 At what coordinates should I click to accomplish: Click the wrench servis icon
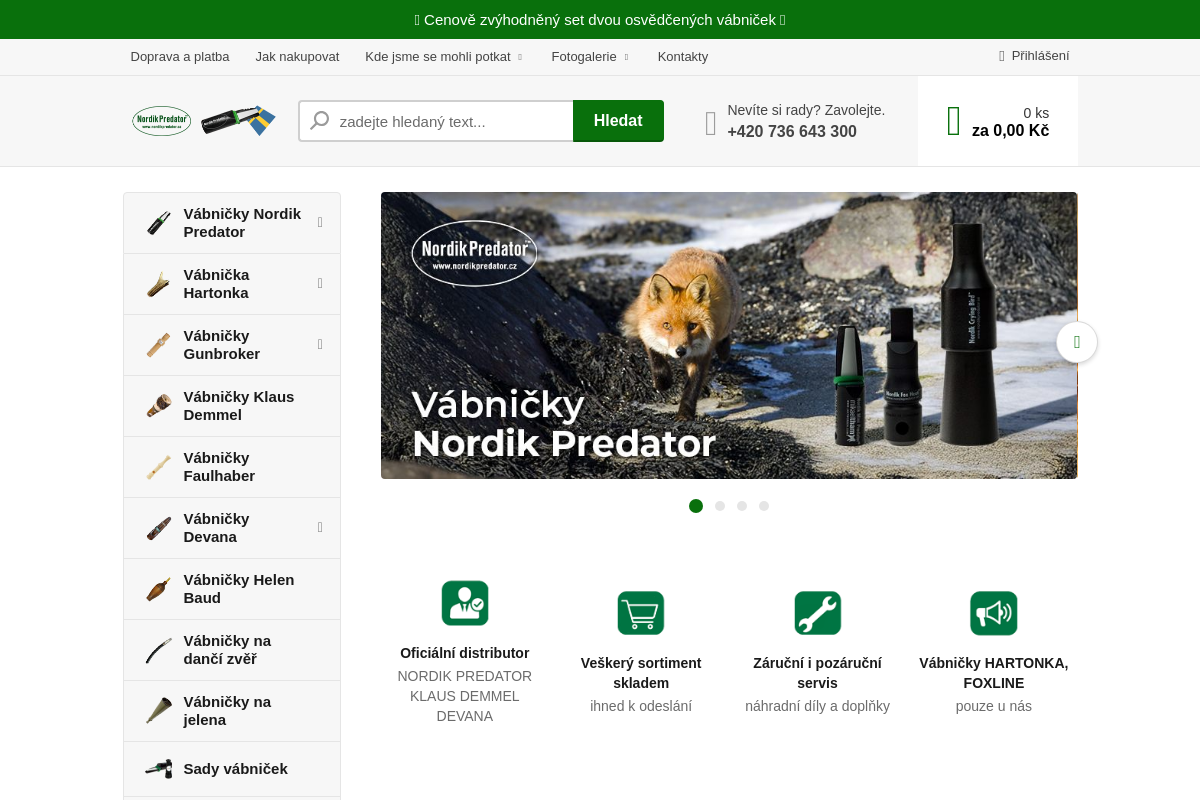pyautogui.click(x=817, y=613)
